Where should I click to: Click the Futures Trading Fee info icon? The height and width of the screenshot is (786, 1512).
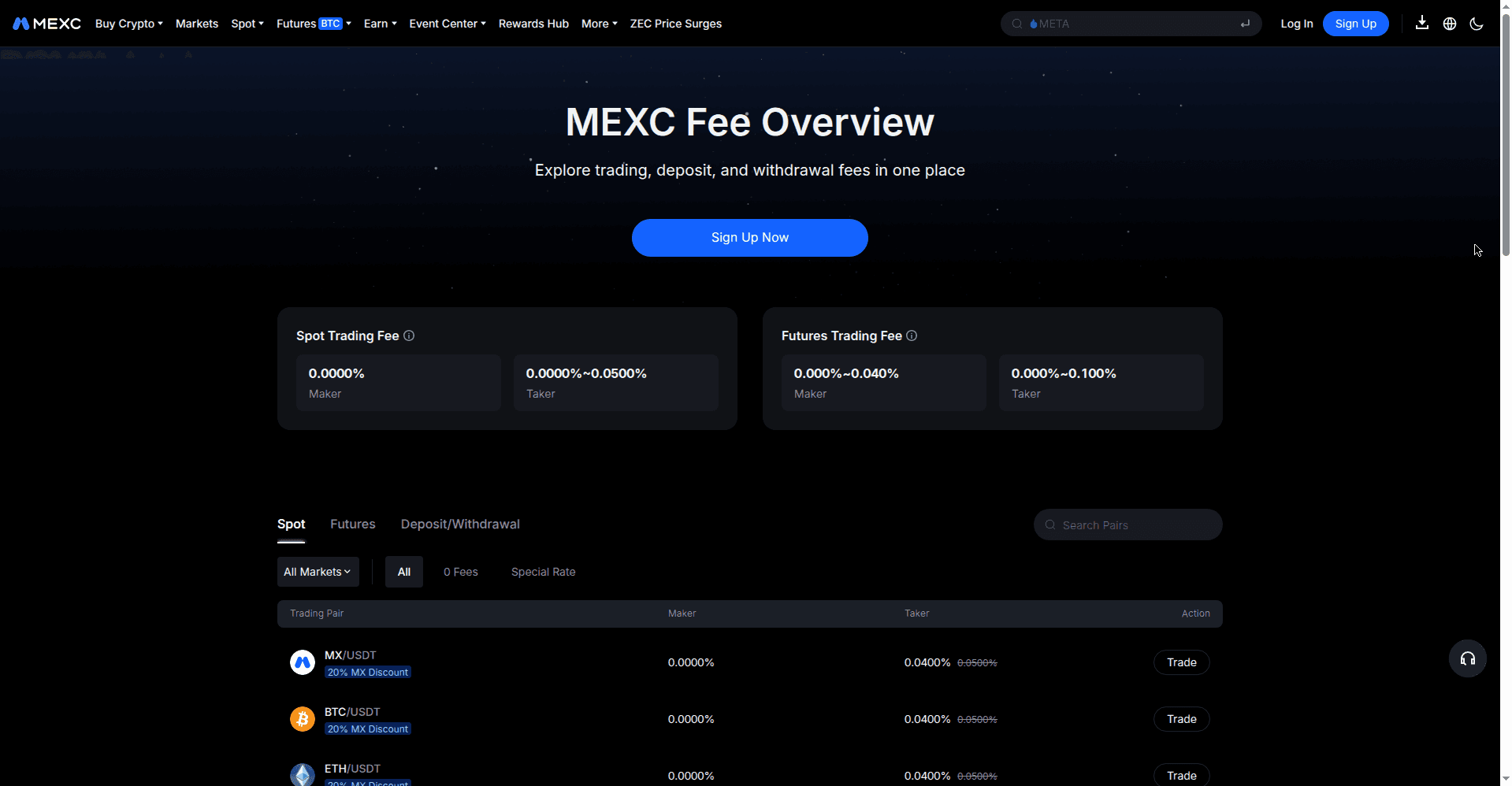click(x=912, y=336)
